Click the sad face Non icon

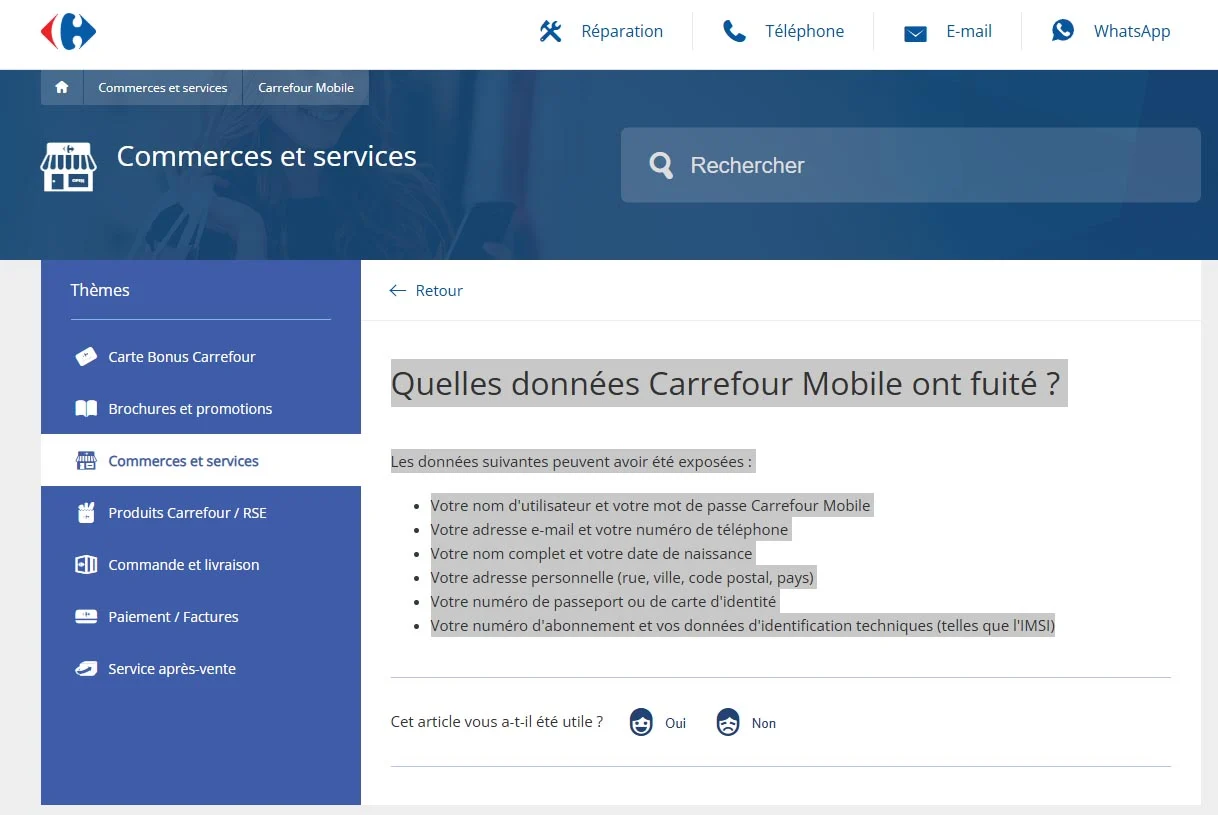(728, 722)
